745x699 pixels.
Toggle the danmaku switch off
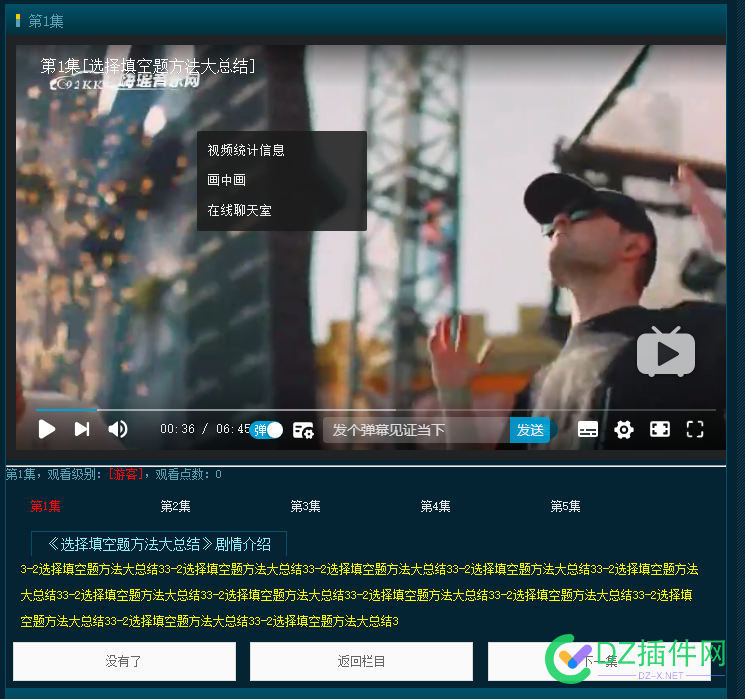click(x=267, y=430)
